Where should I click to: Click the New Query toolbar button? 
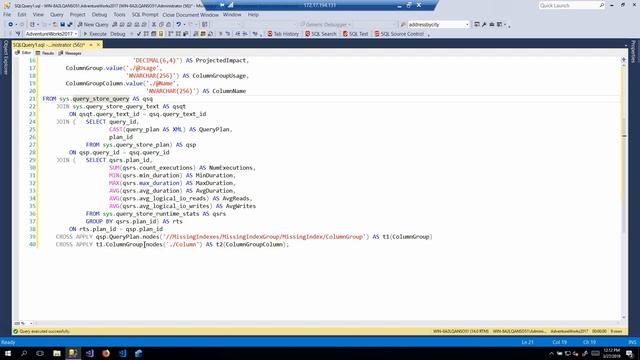pos(93,24)
